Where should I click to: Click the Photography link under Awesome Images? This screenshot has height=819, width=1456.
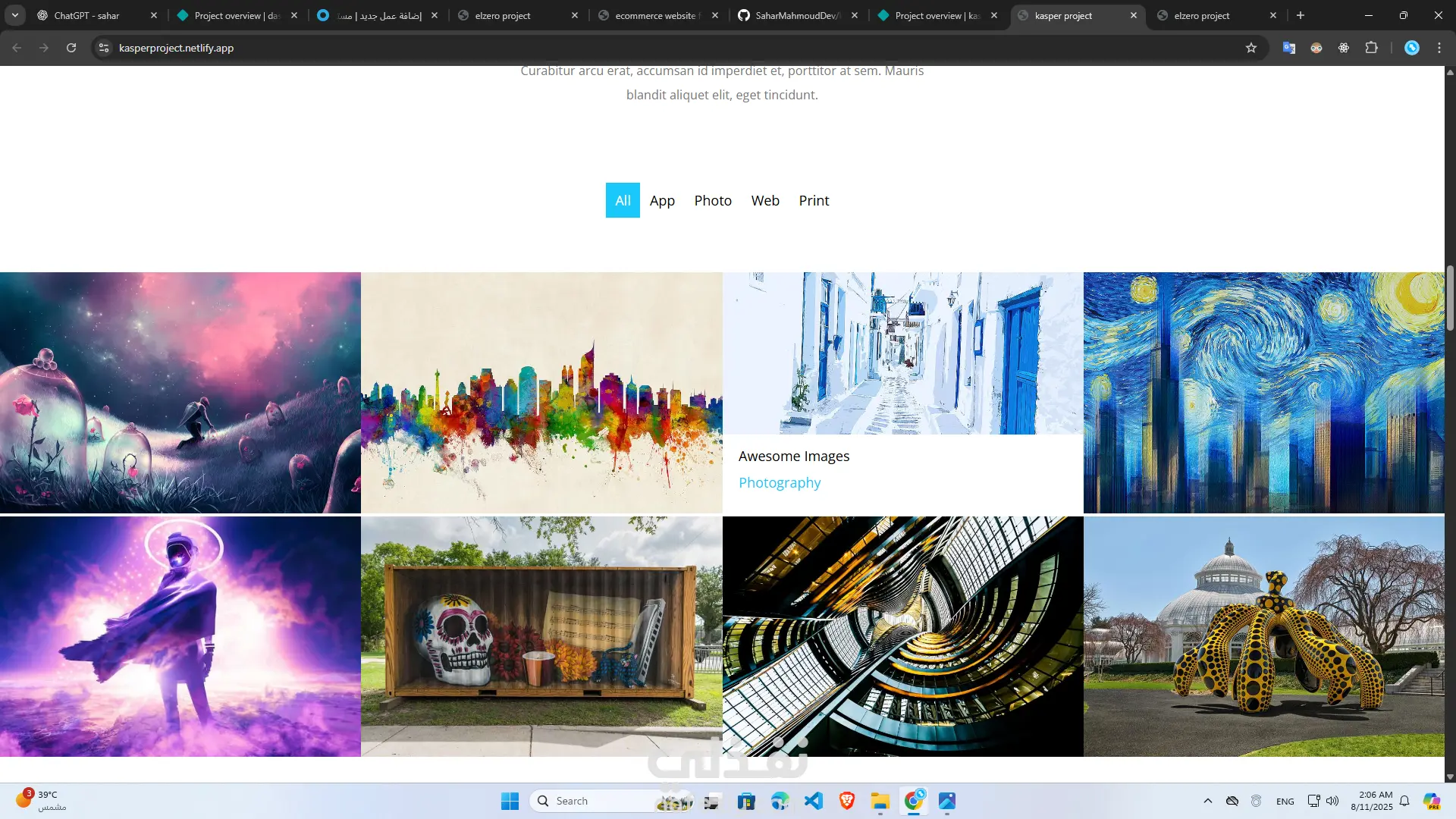(780, 483)
